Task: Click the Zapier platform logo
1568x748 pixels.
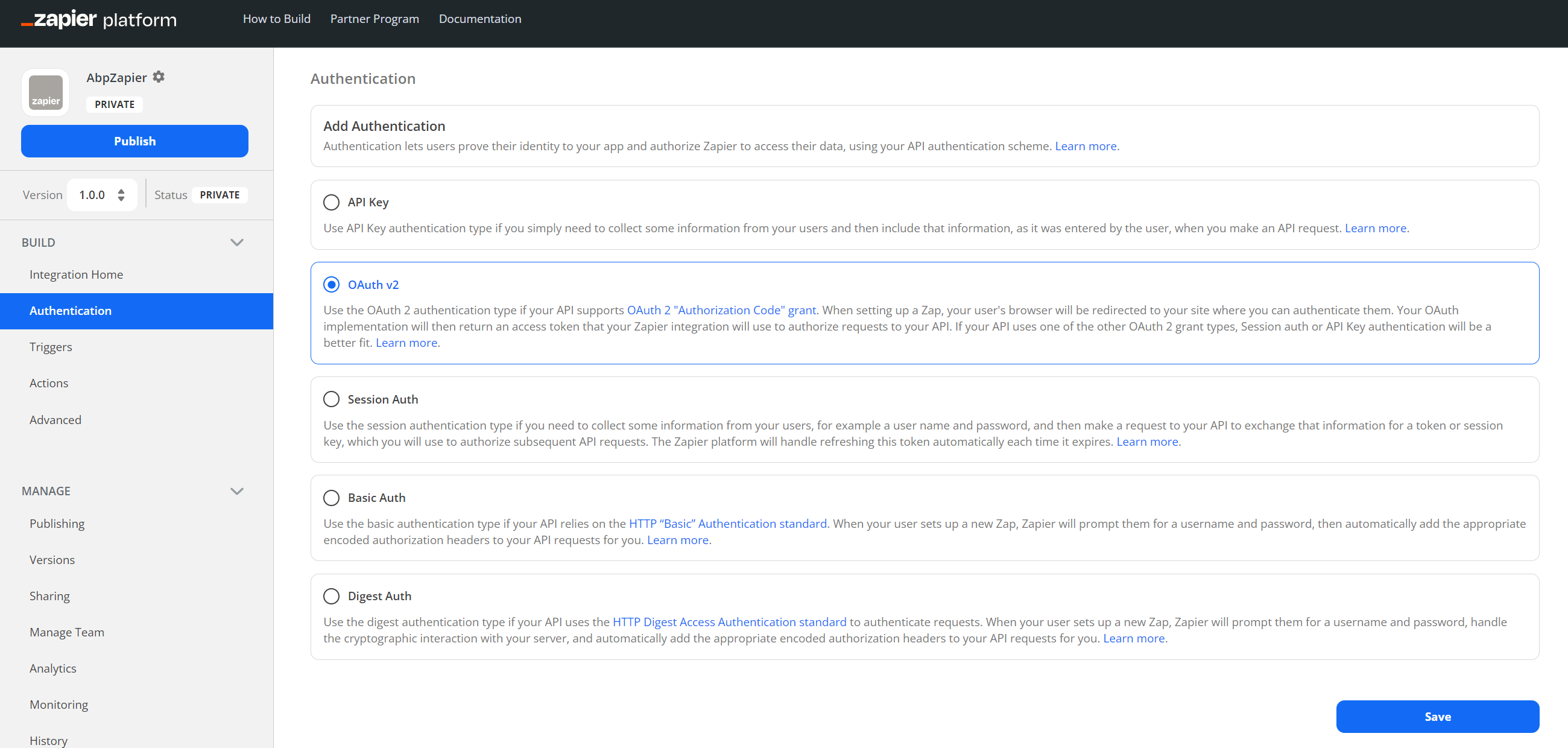Action: pos(99,19)
